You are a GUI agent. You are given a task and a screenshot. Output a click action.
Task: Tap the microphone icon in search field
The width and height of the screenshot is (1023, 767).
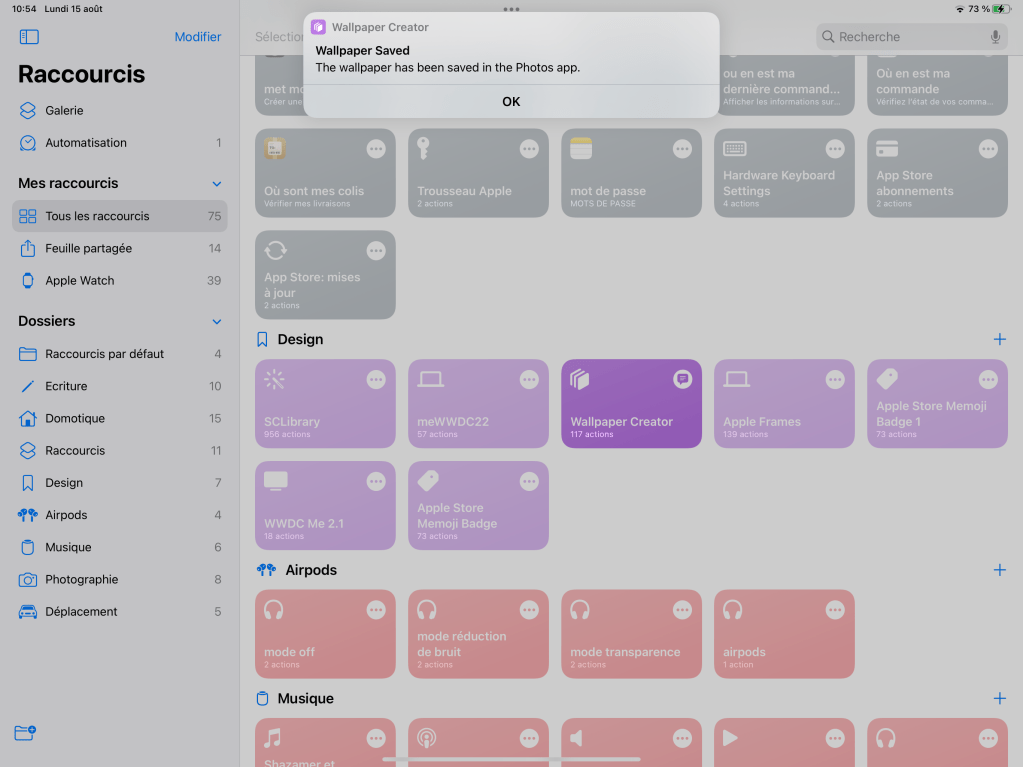click(995, 37)
